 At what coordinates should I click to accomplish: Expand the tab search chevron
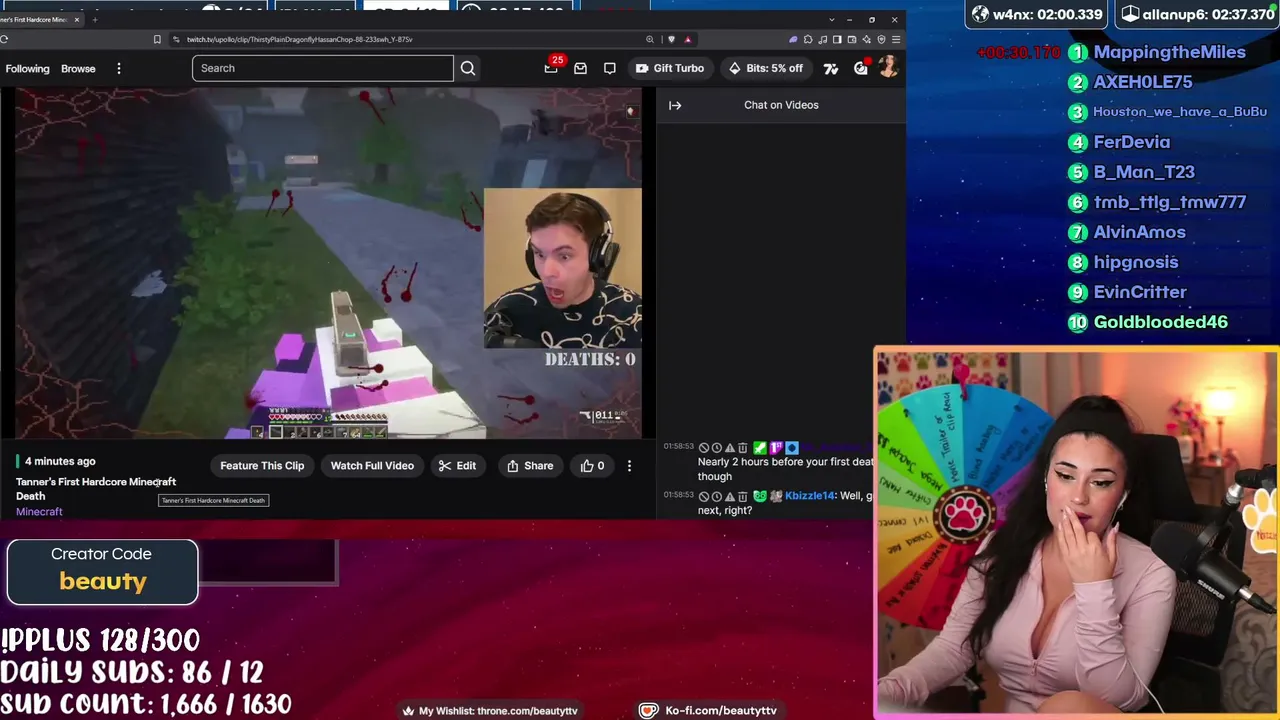click(831, 19)
